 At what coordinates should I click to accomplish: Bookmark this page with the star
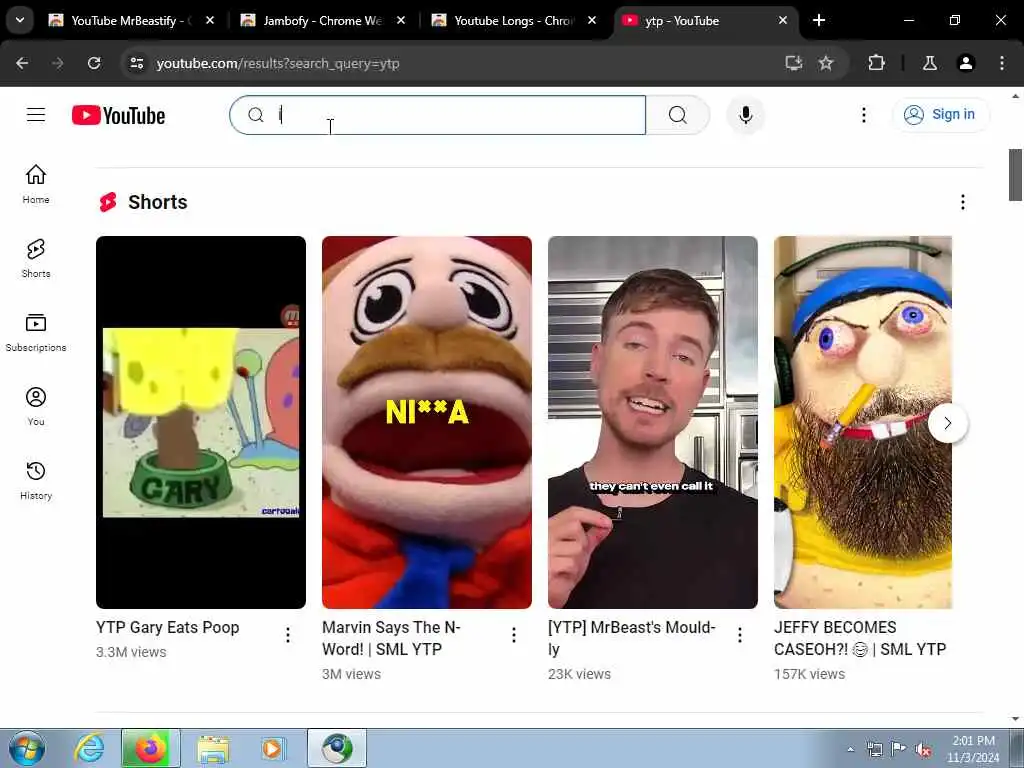click(826, 63)
